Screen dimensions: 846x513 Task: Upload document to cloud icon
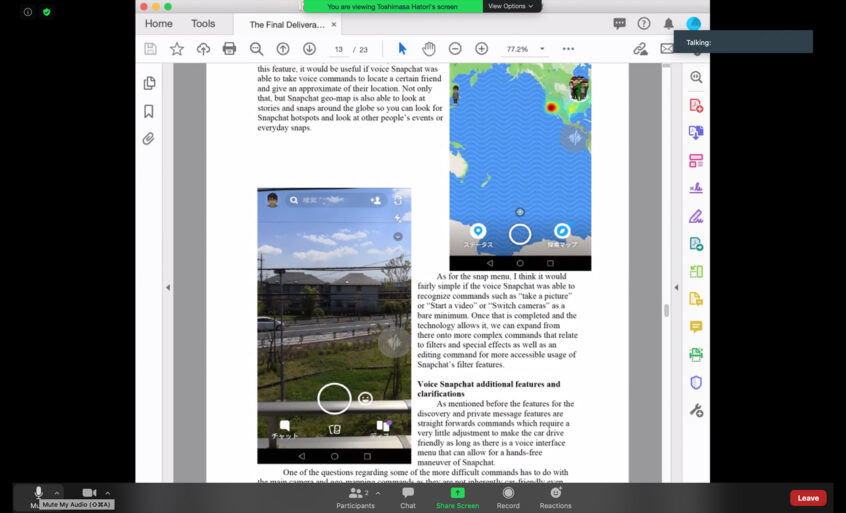coord(203,49)
